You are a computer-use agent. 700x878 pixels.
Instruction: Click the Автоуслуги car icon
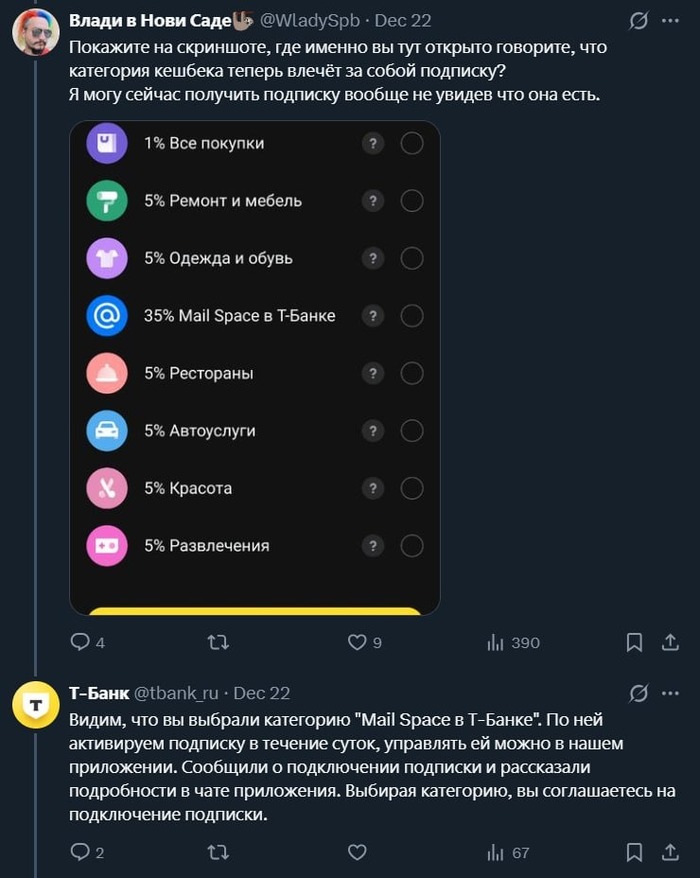point(108,431)
